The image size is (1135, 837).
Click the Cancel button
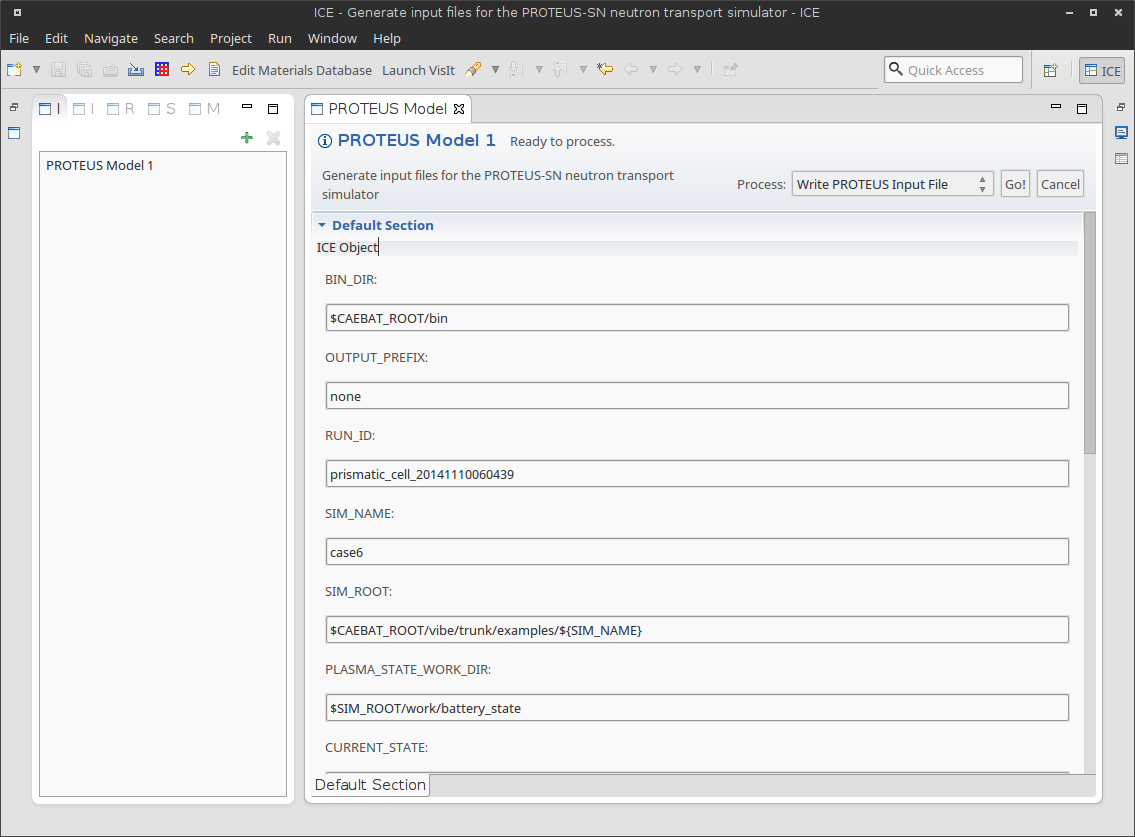(x=1060, y=185)
